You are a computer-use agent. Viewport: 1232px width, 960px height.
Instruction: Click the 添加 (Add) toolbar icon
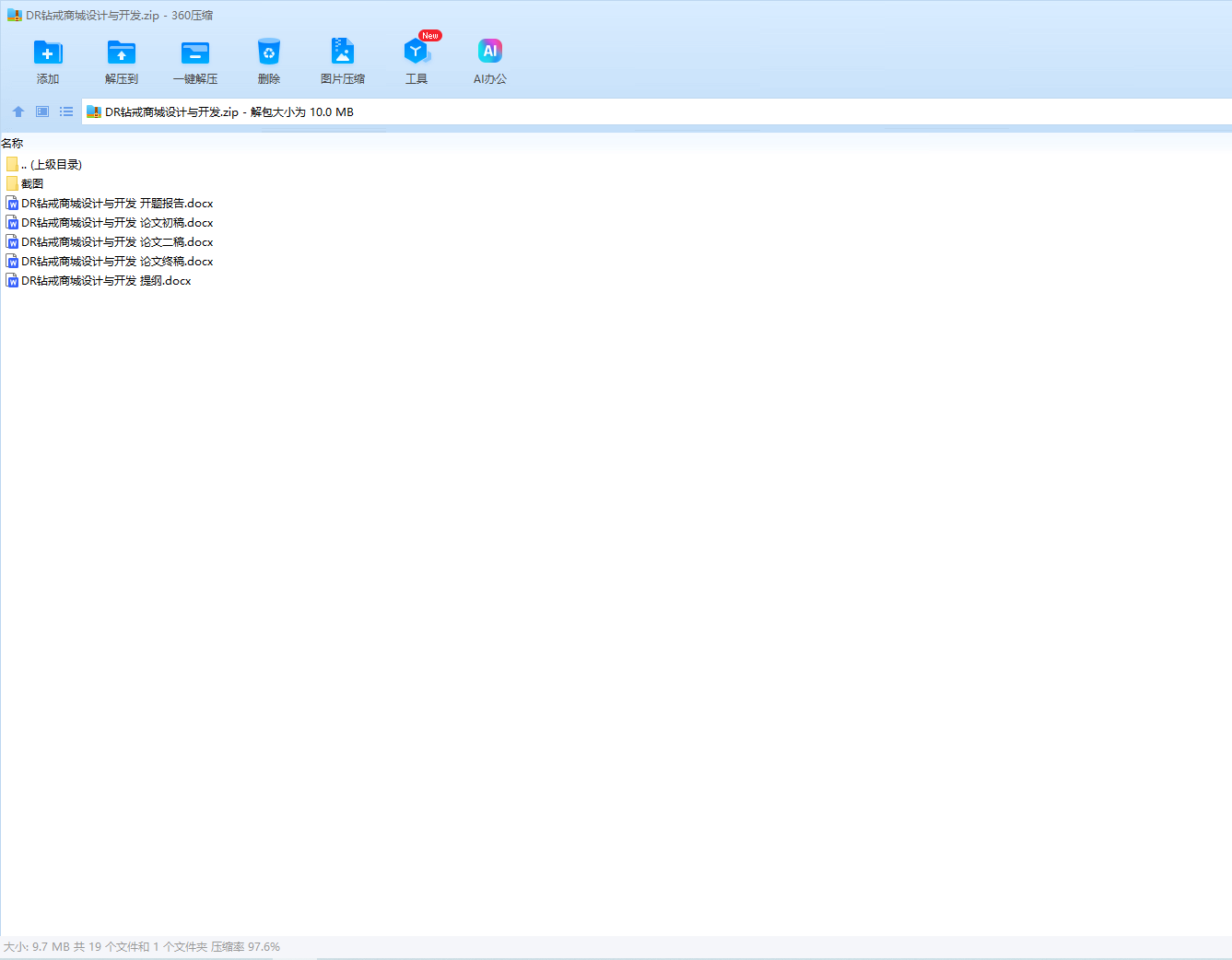click(48, 53)
